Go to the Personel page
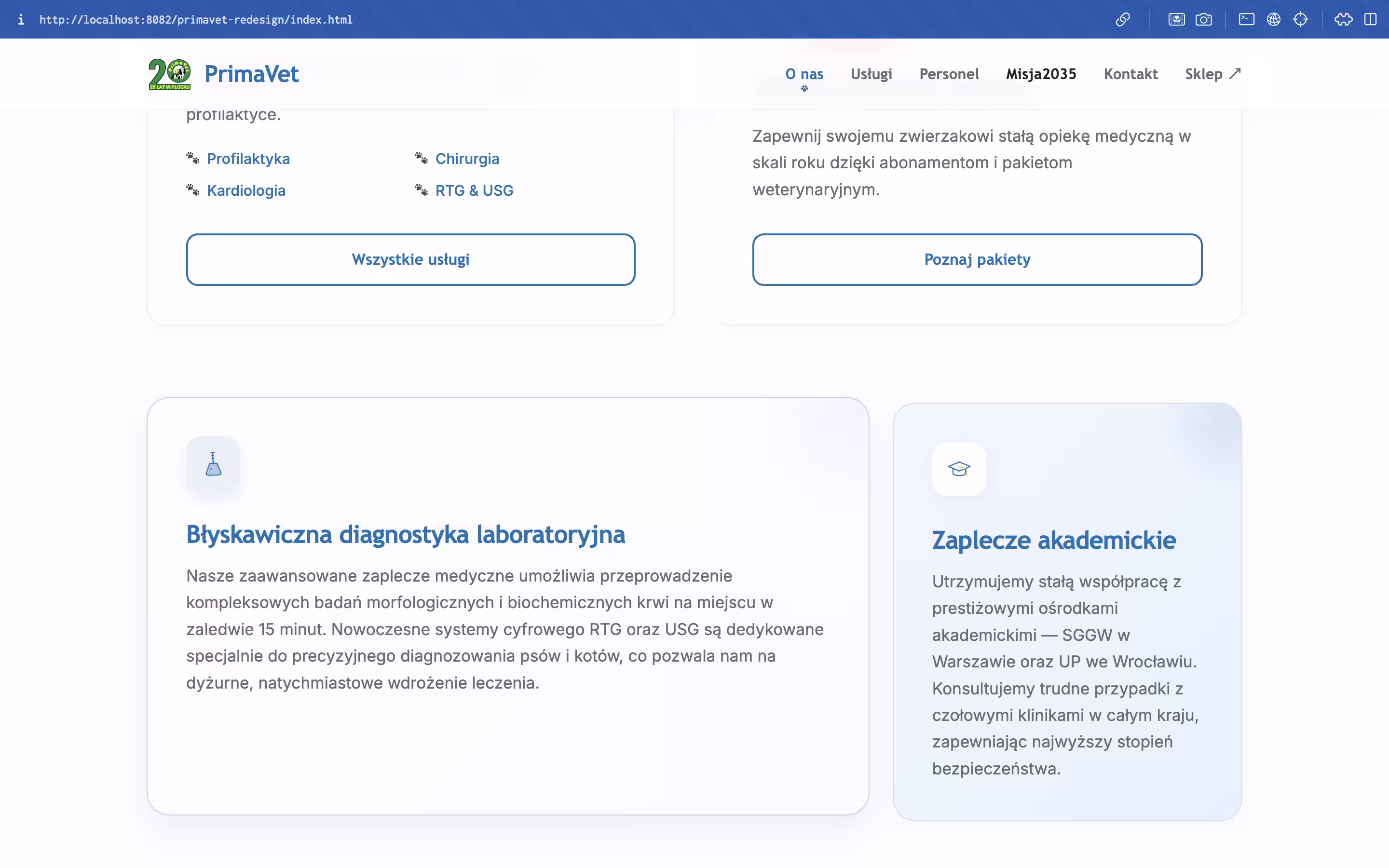This screenshot has height=868, width=1389. click(x=949, y=74)
